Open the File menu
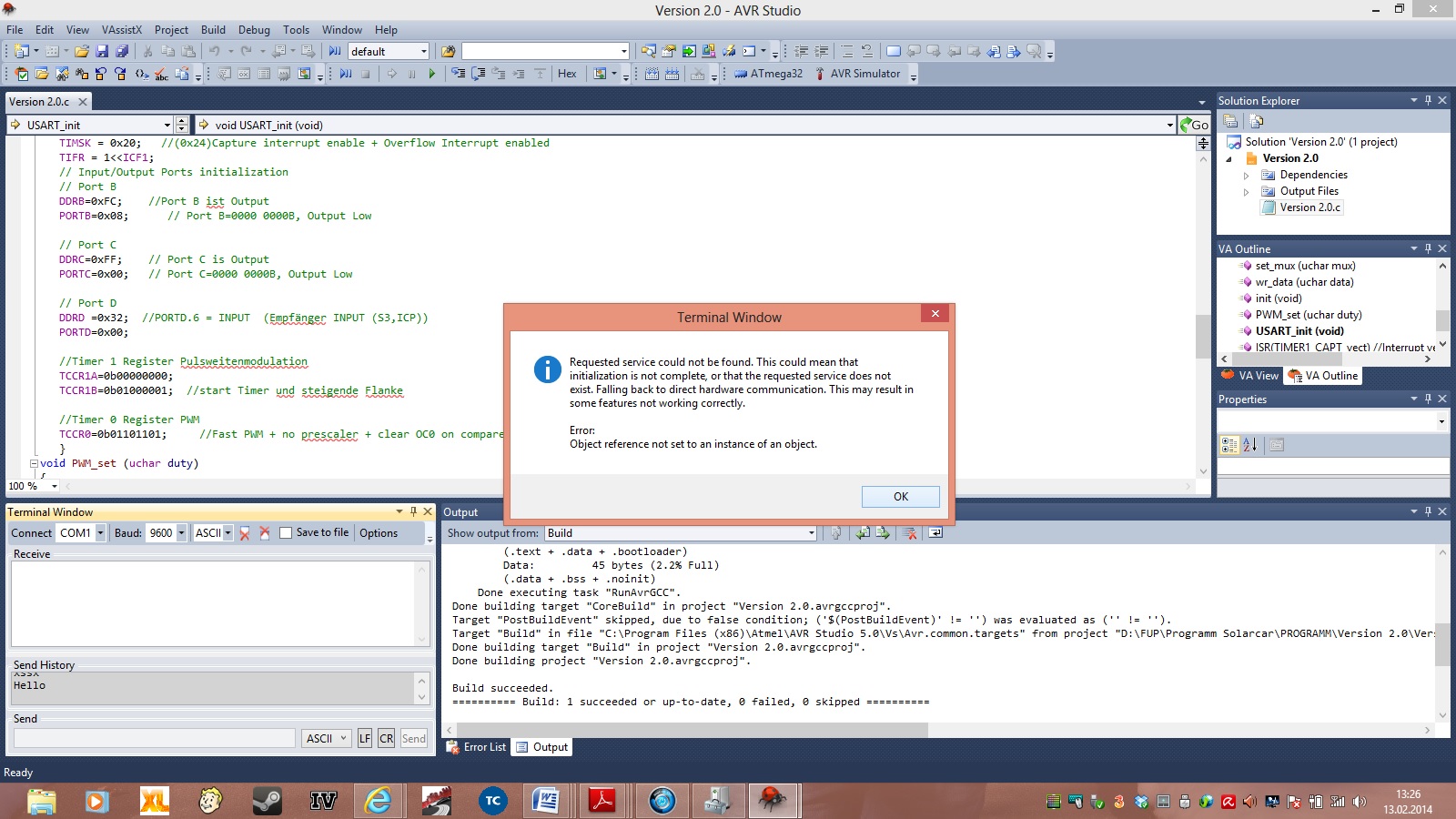Screen dimensions: 1456x819 click(15, 29)
